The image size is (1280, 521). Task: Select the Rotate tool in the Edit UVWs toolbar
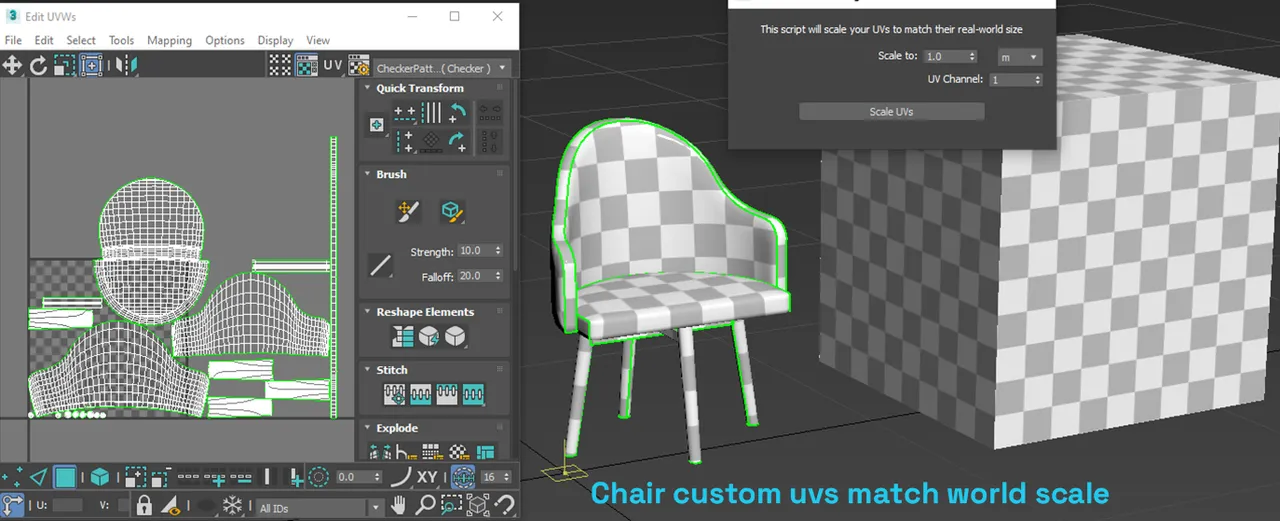click(38, 65)
